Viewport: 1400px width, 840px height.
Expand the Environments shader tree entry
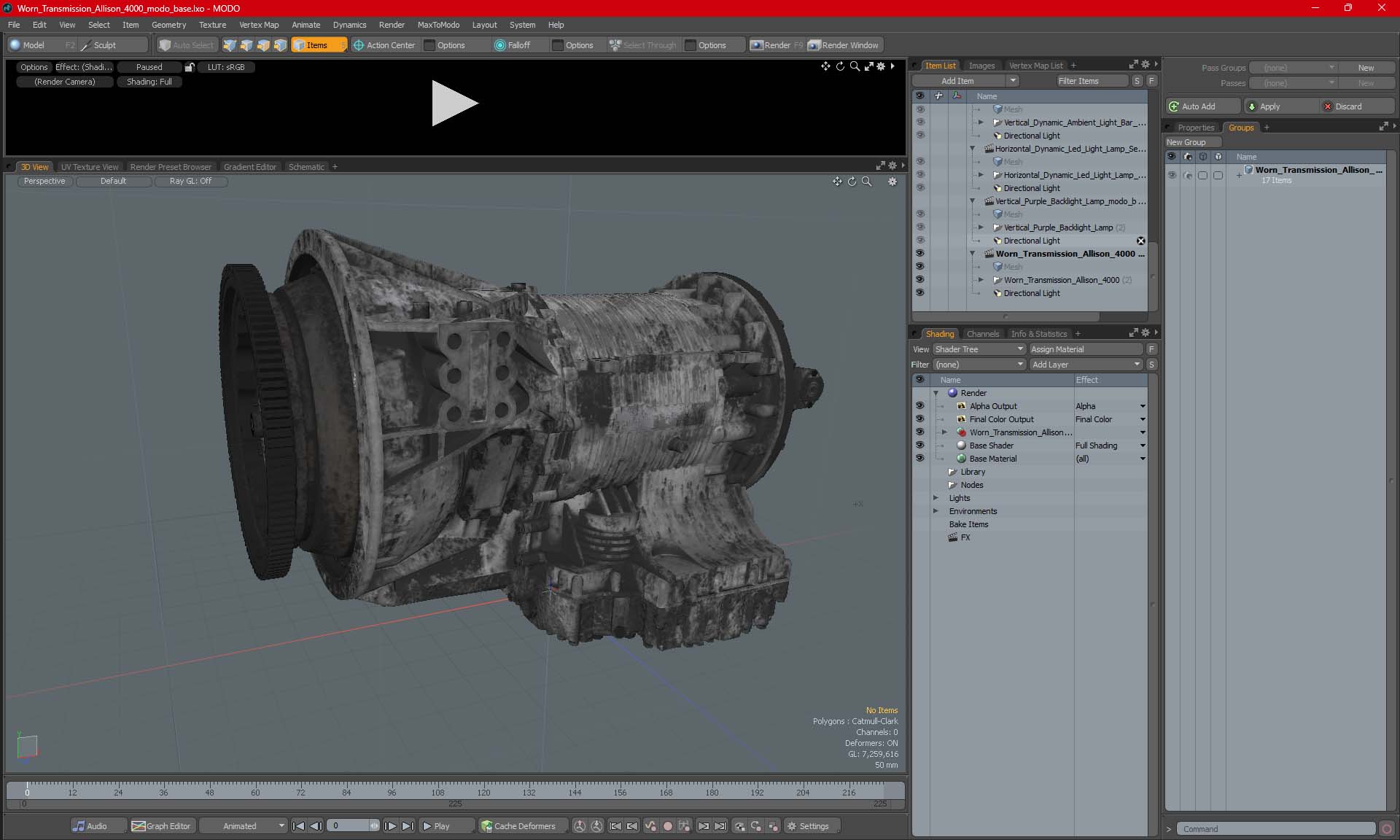click(x=936, y=511)
